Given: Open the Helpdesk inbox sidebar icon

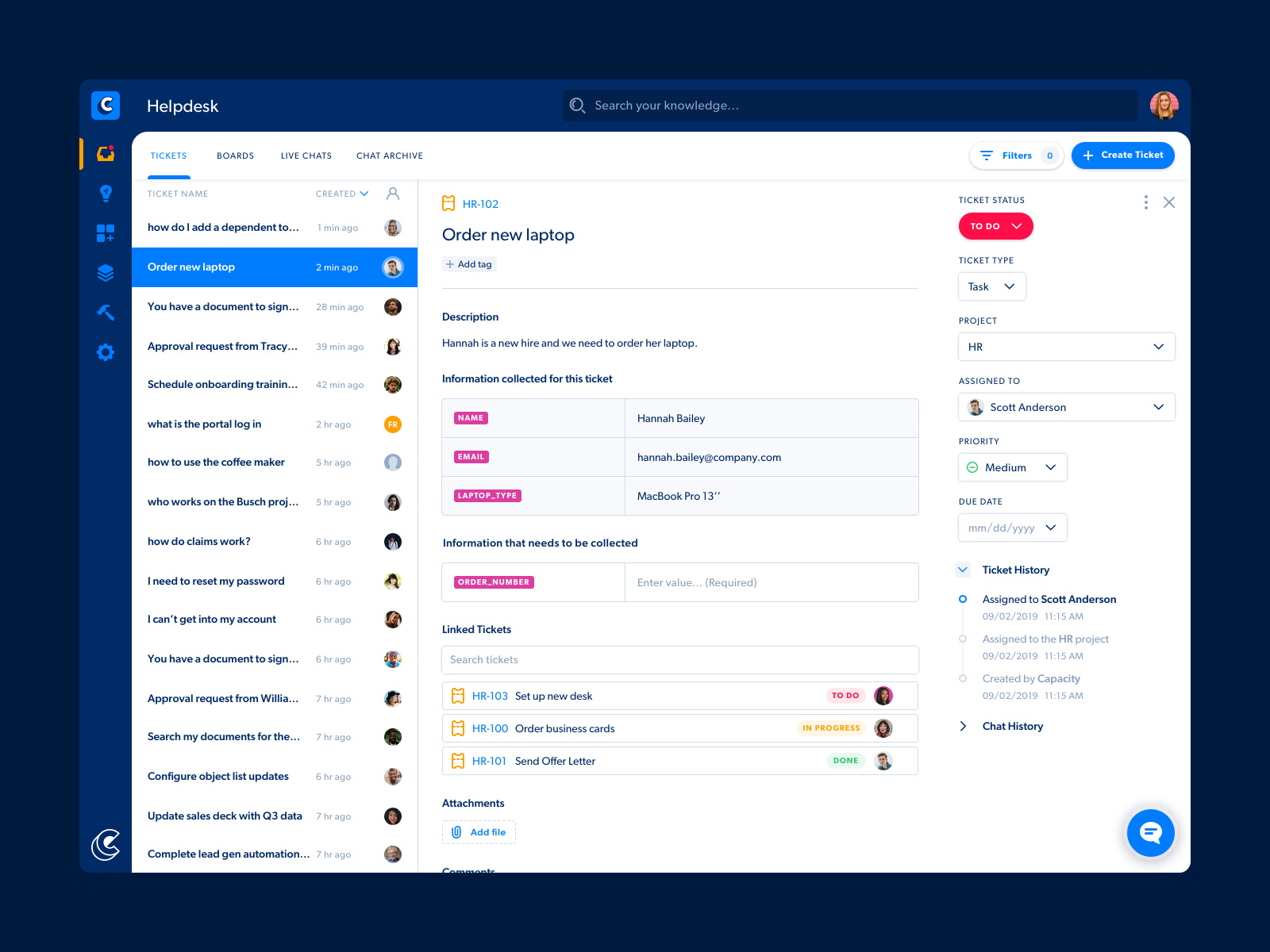Looking at the screenshot, I should click(106, 154).
